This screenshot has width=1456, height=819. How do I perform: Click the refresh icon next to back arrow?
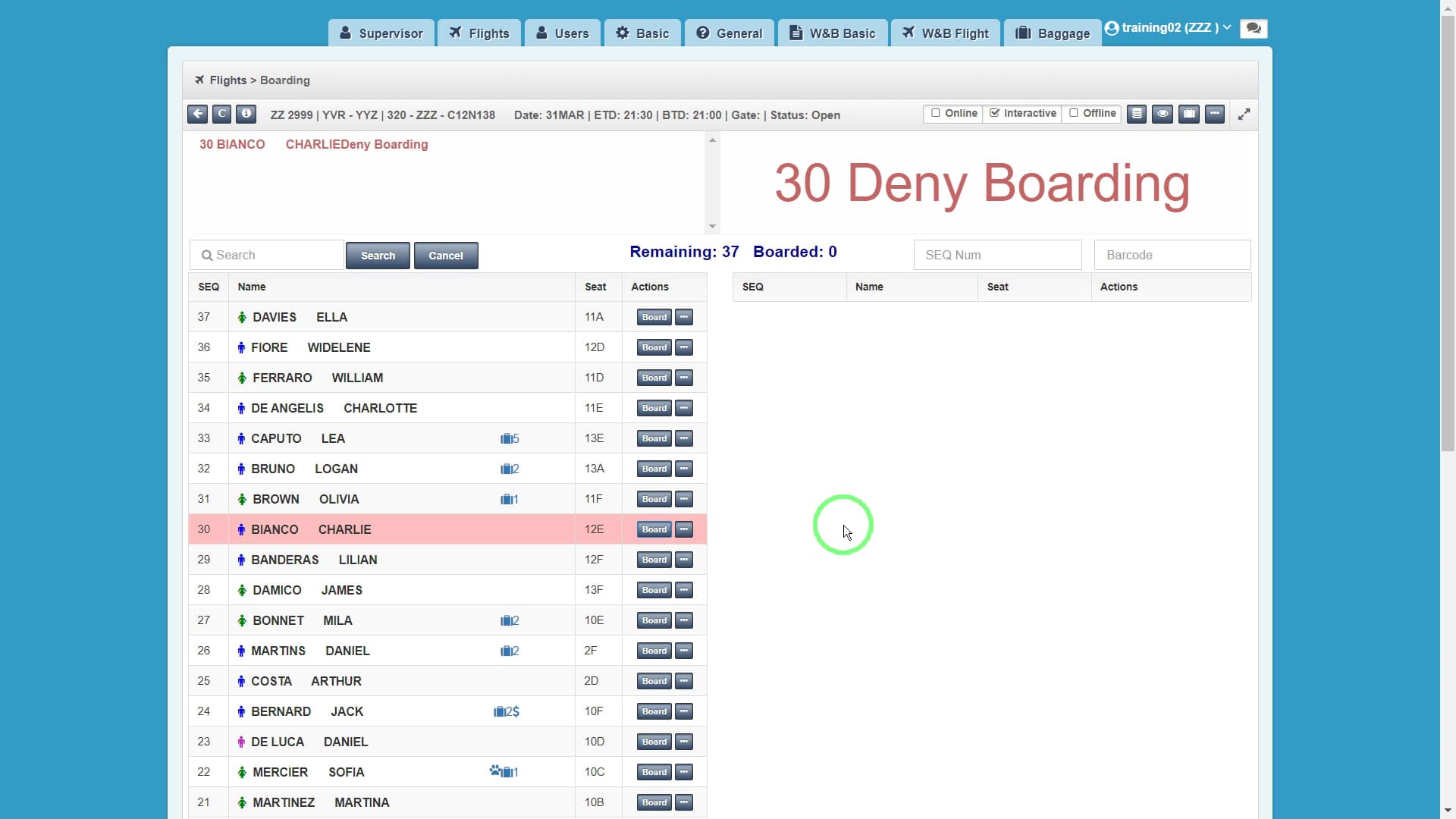click(221, 114)
